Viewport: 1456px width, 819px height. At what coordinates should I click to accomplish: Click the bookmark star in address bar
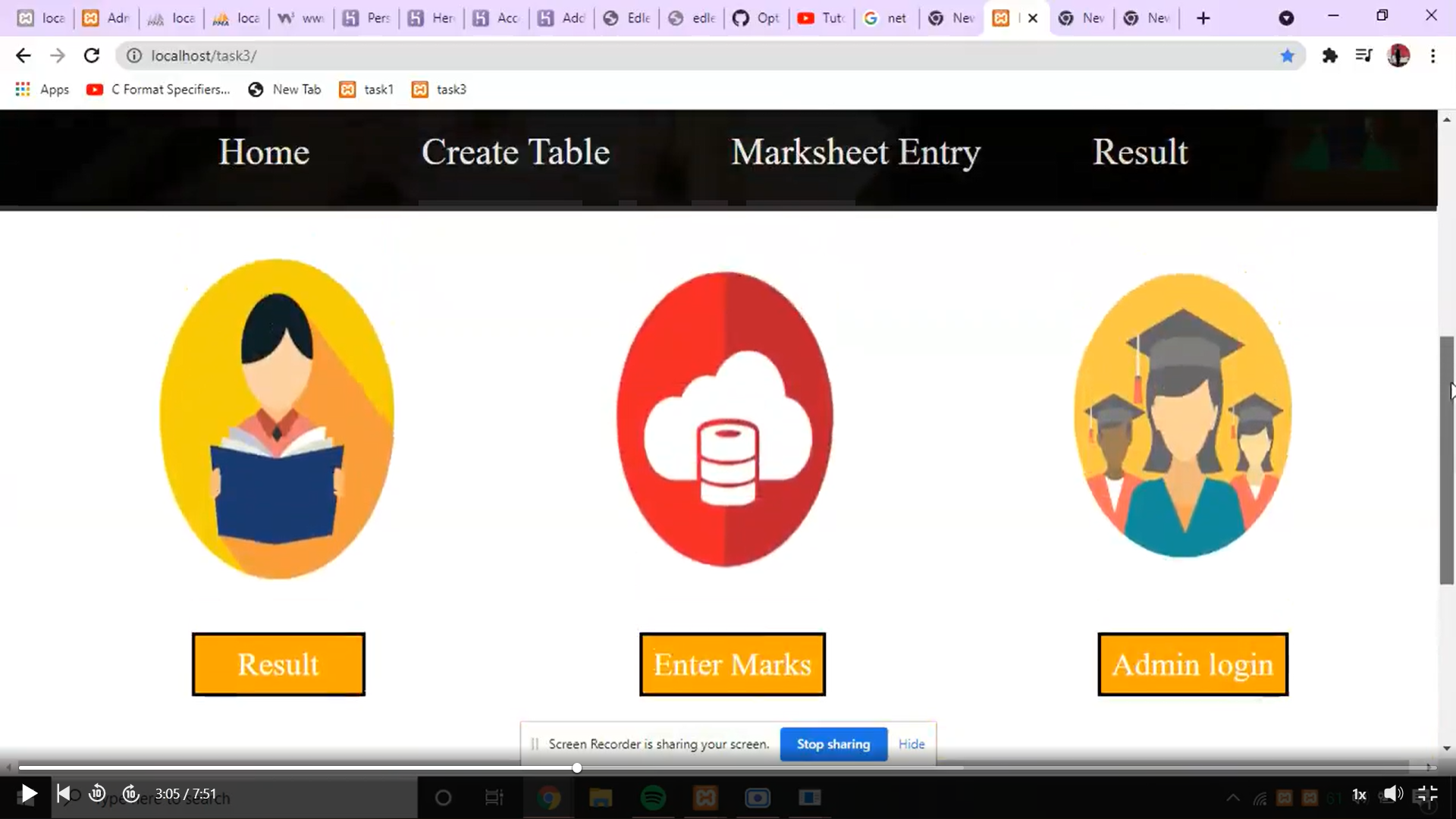click(x=1287, y=55)
